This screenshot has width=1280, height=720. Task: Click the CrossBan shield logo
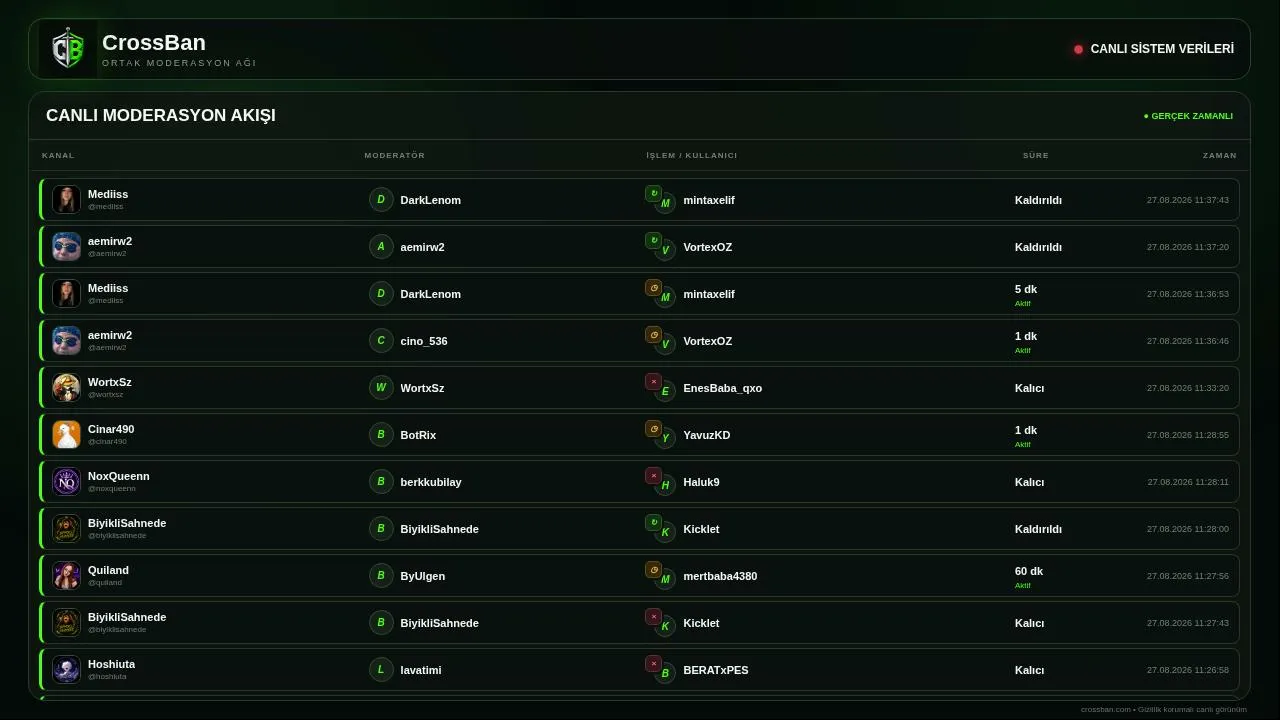coord(68,49)
